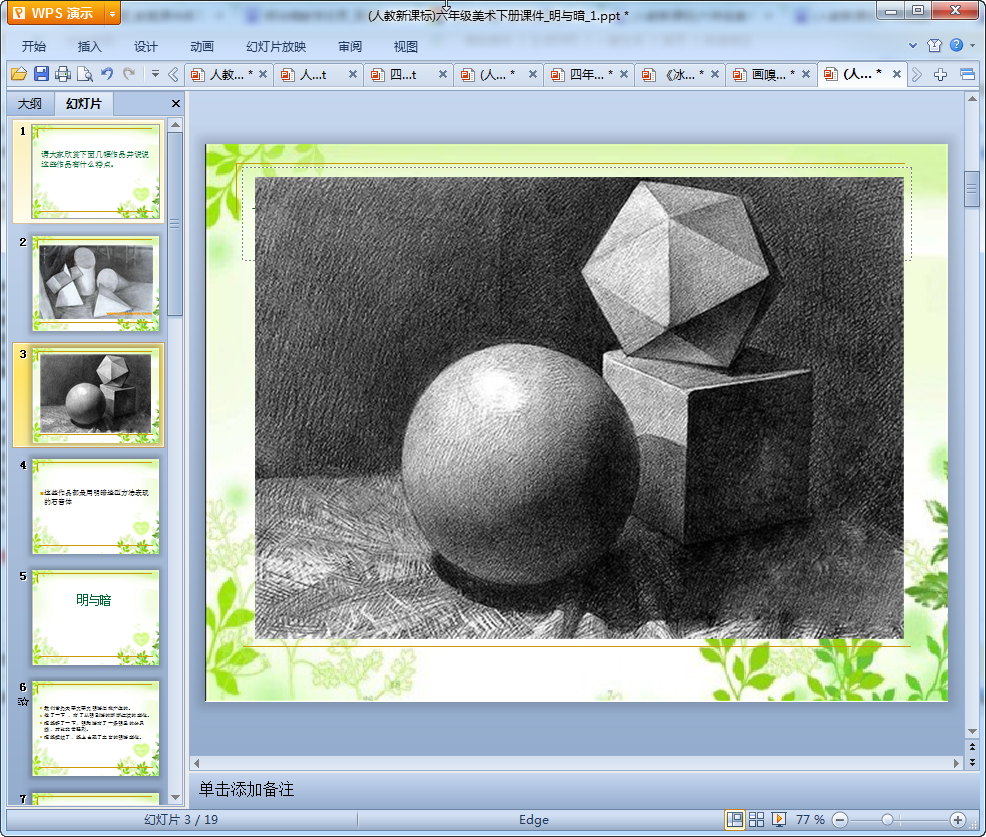Screen dimensions: 986x837
Task: Switch to the 大纲 outline pane tab
Action: tap(30, 104)
